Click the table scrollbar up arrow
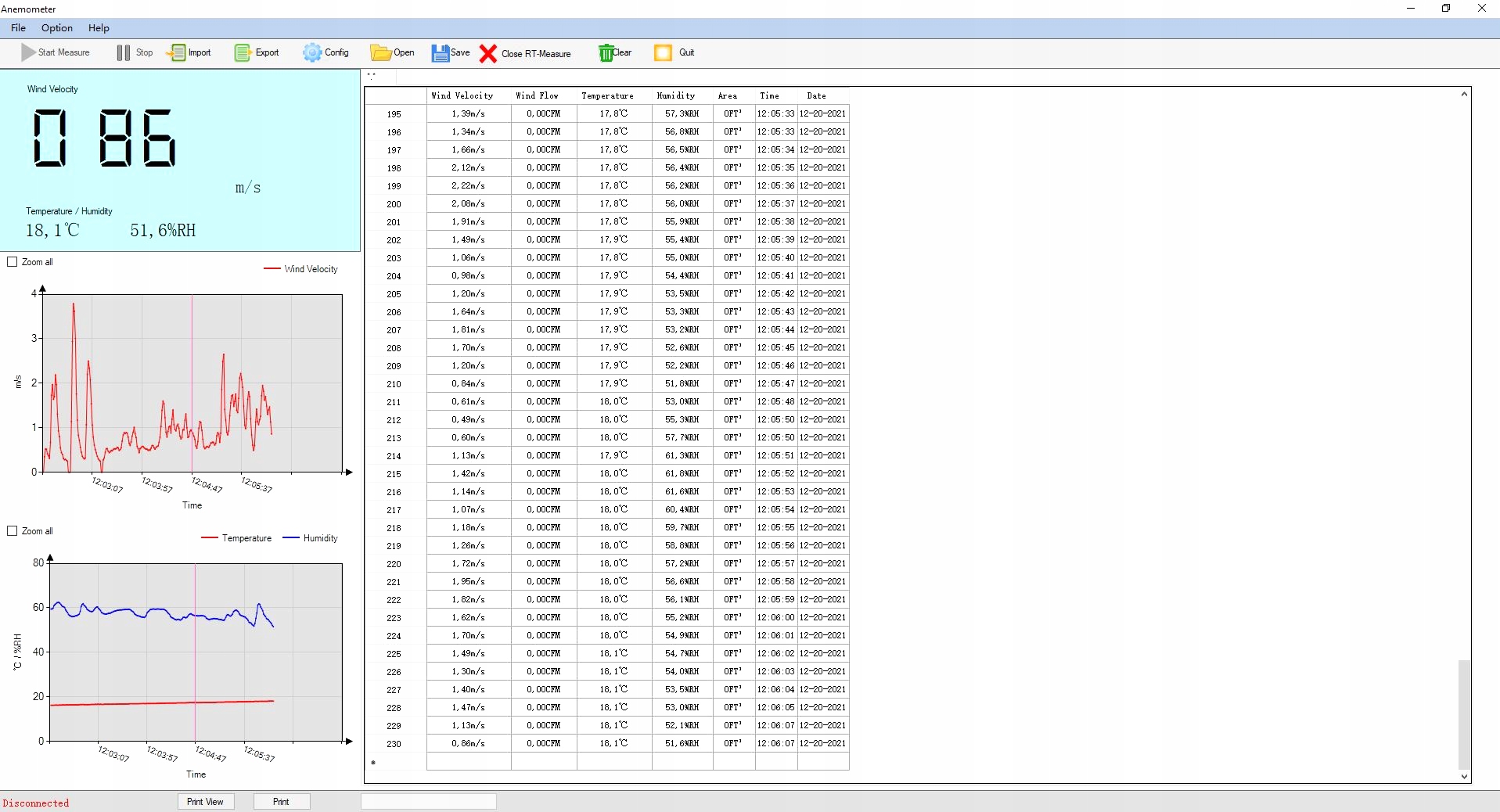 pyautogui.click(x=1464, y=95)
